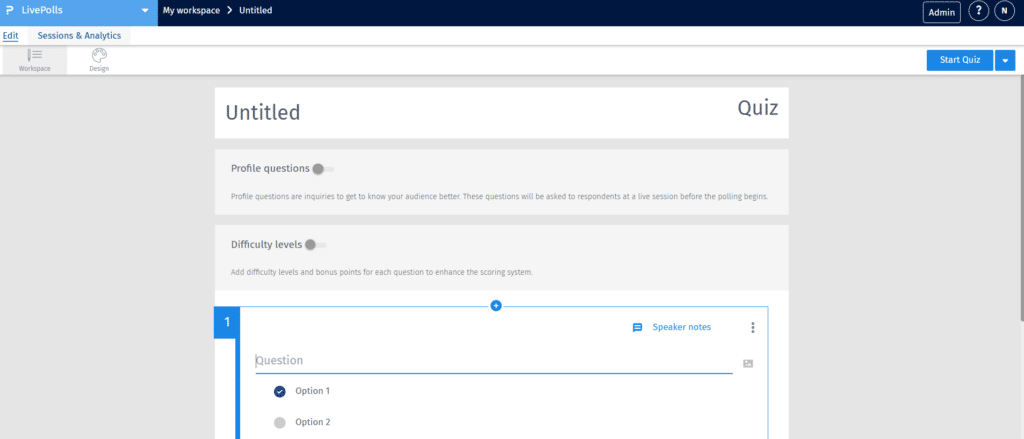1024x439 pixels.
Task: Select the Edit tab
Action: point(11,36)
